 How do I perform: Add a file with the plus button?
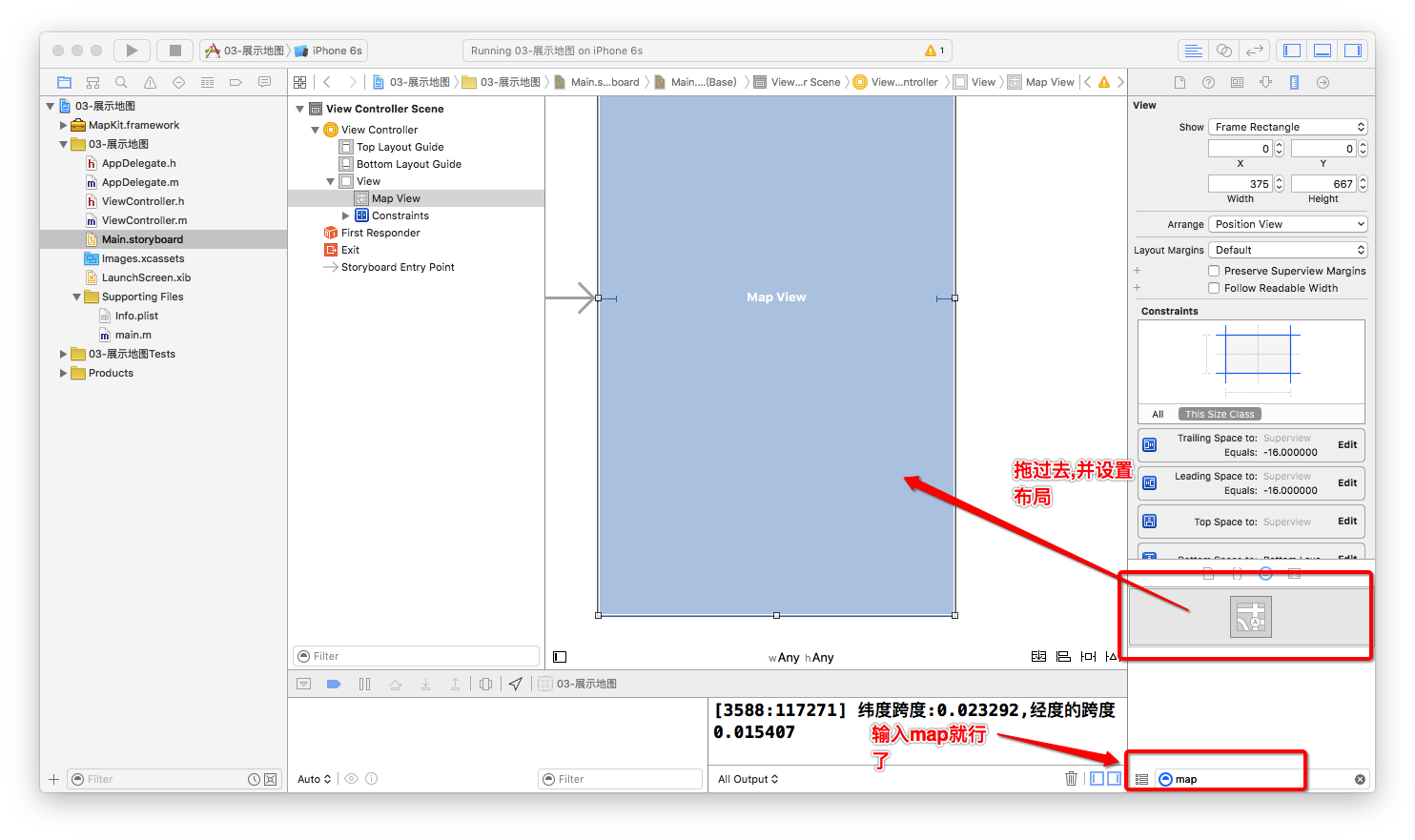click(53, 779)
